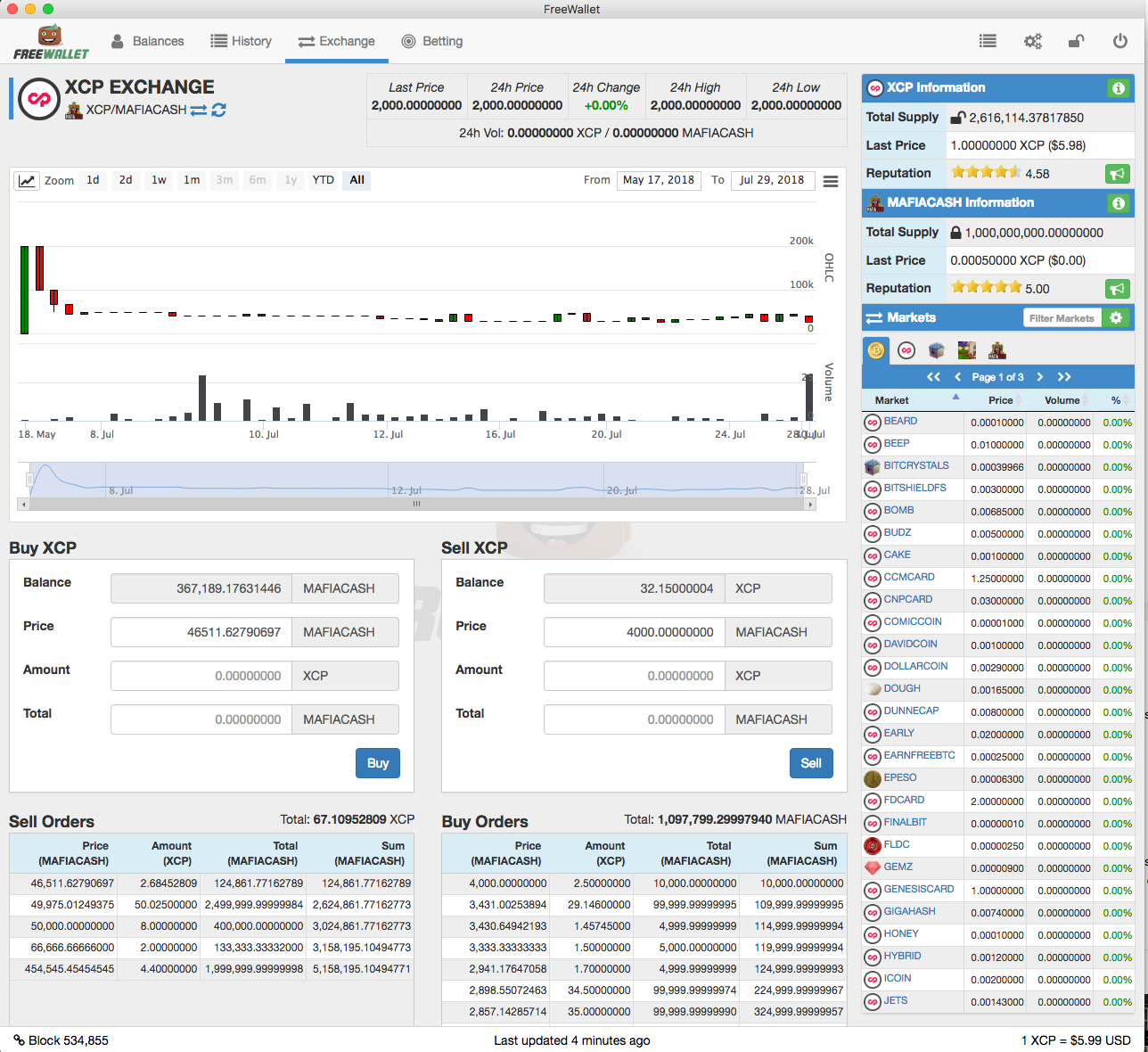Open the Betting tab
The width and height of the screenshot is (1148, 1052).
coord(432,41)
